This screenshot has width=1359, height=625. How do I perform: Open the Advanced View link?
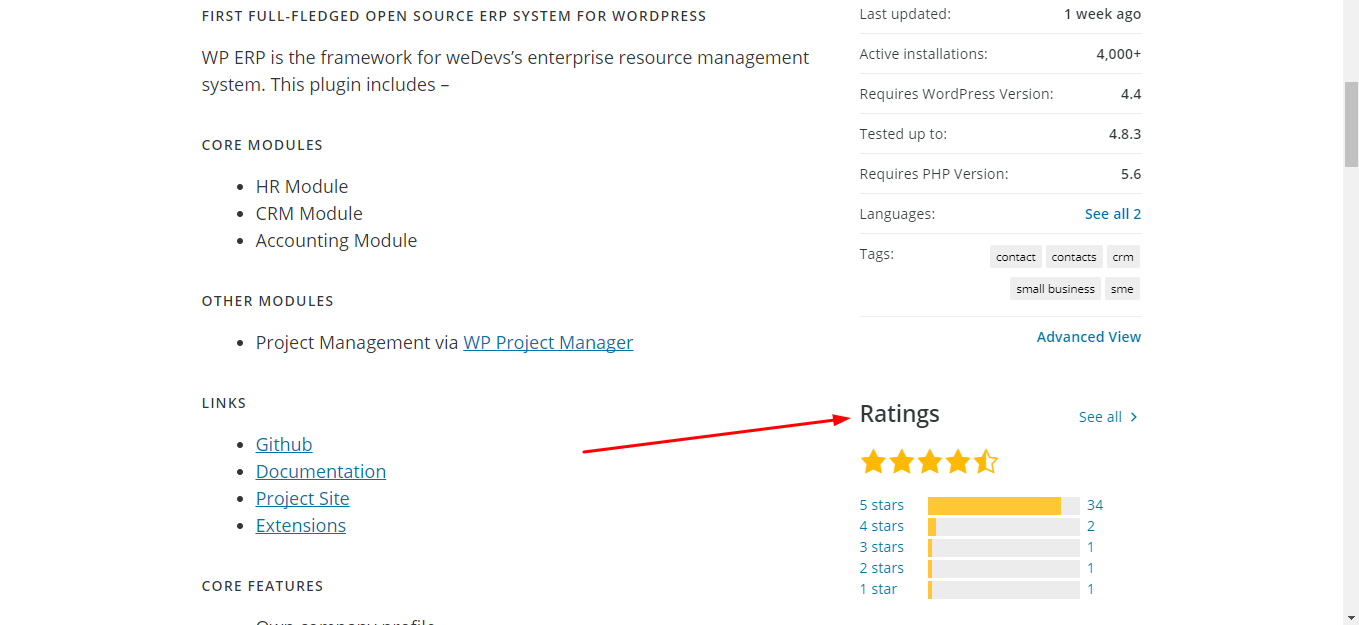tap(1088, 337)
